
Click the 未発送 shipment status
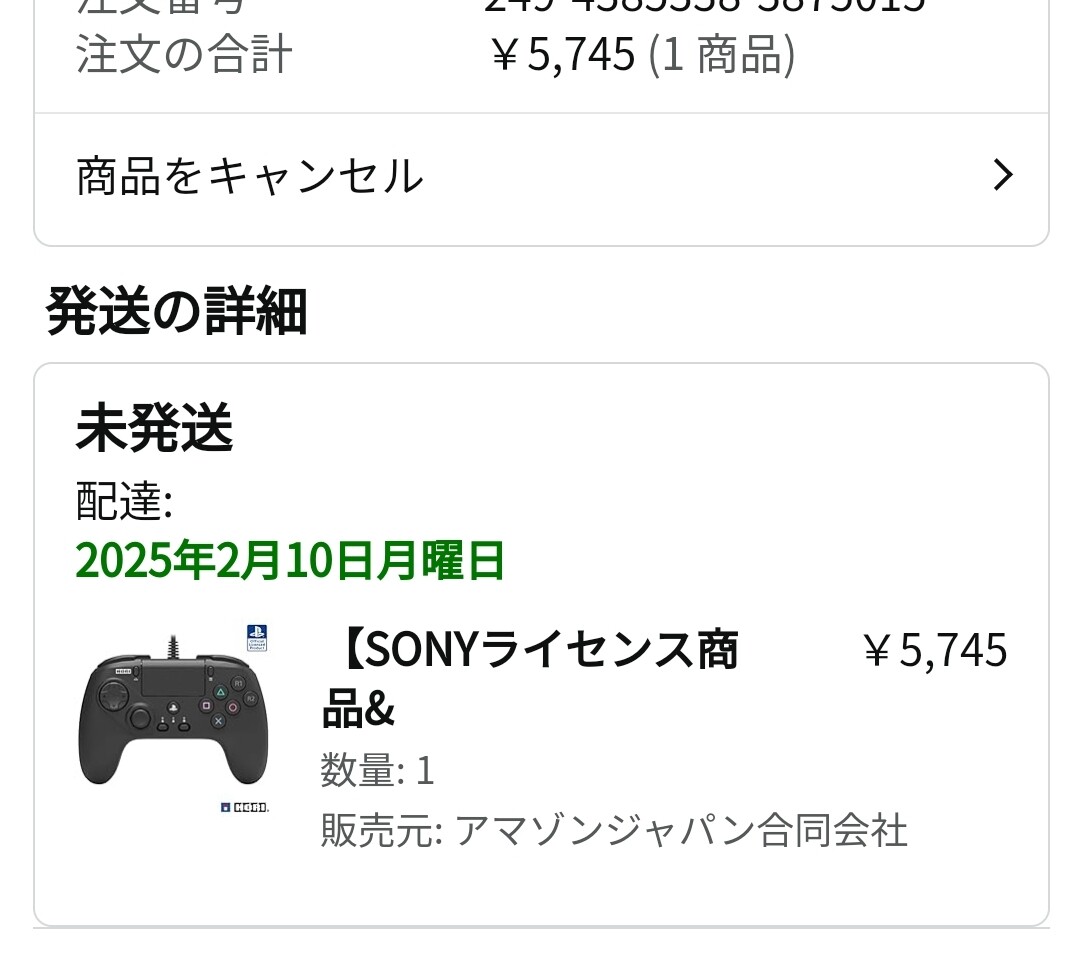coord(154,428)
